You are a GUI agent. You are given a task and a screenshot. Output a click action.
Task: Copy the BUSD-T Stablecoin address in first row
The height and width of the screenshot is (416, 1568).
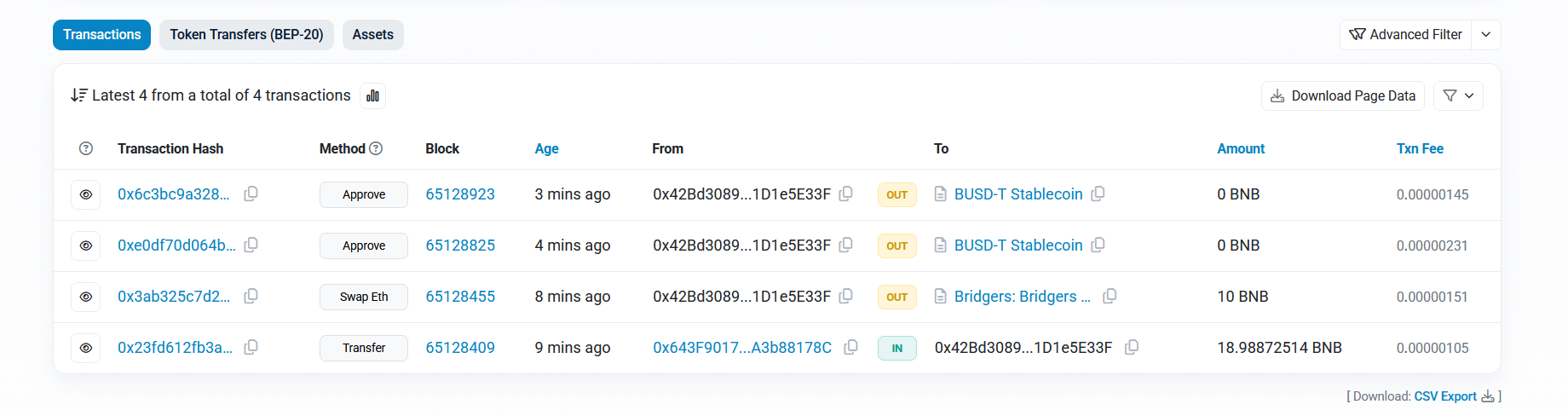click(x=1098, y=194)
